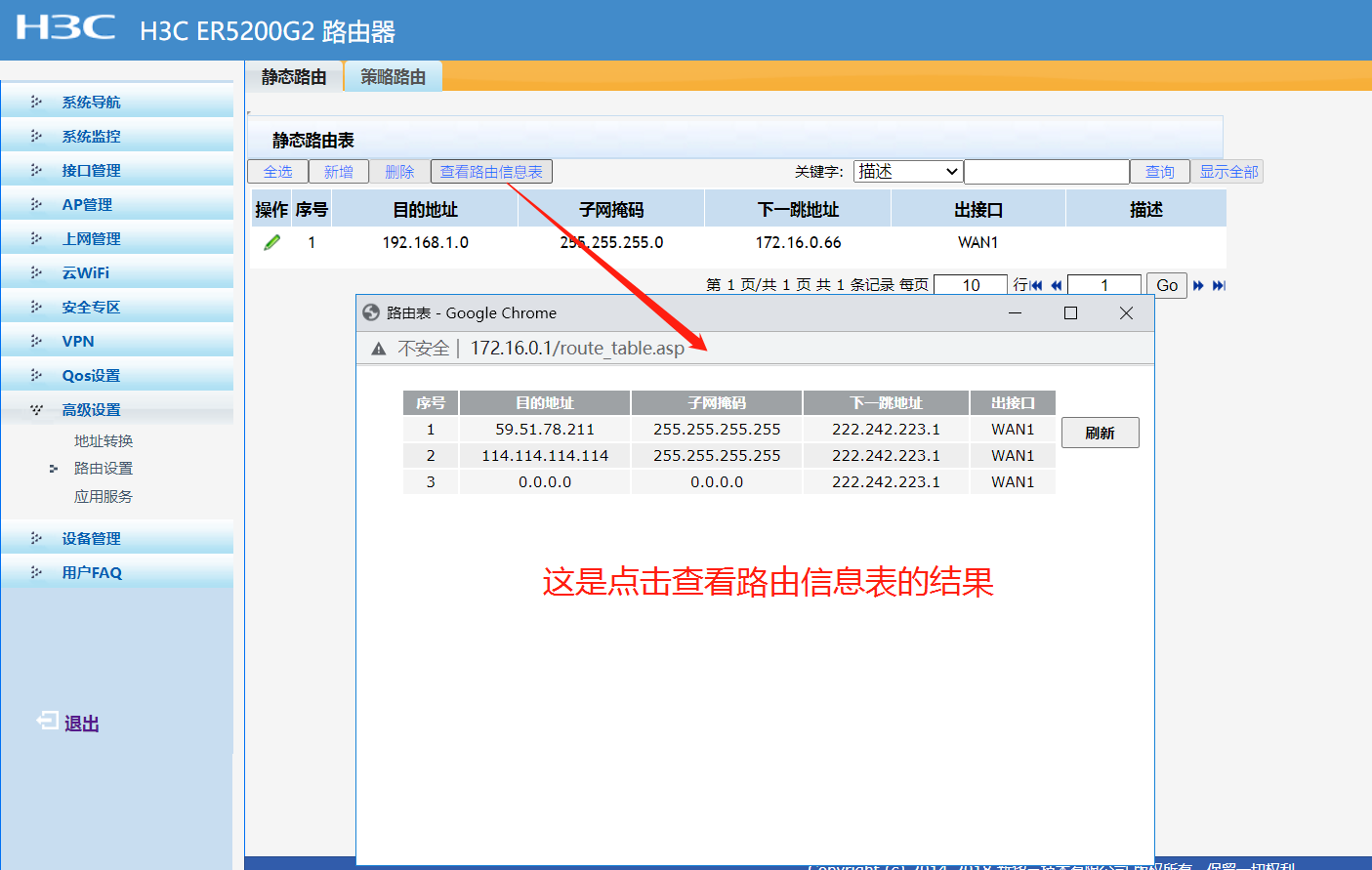Open the 描述 keyword dropdown

click(x=908, y=172)
